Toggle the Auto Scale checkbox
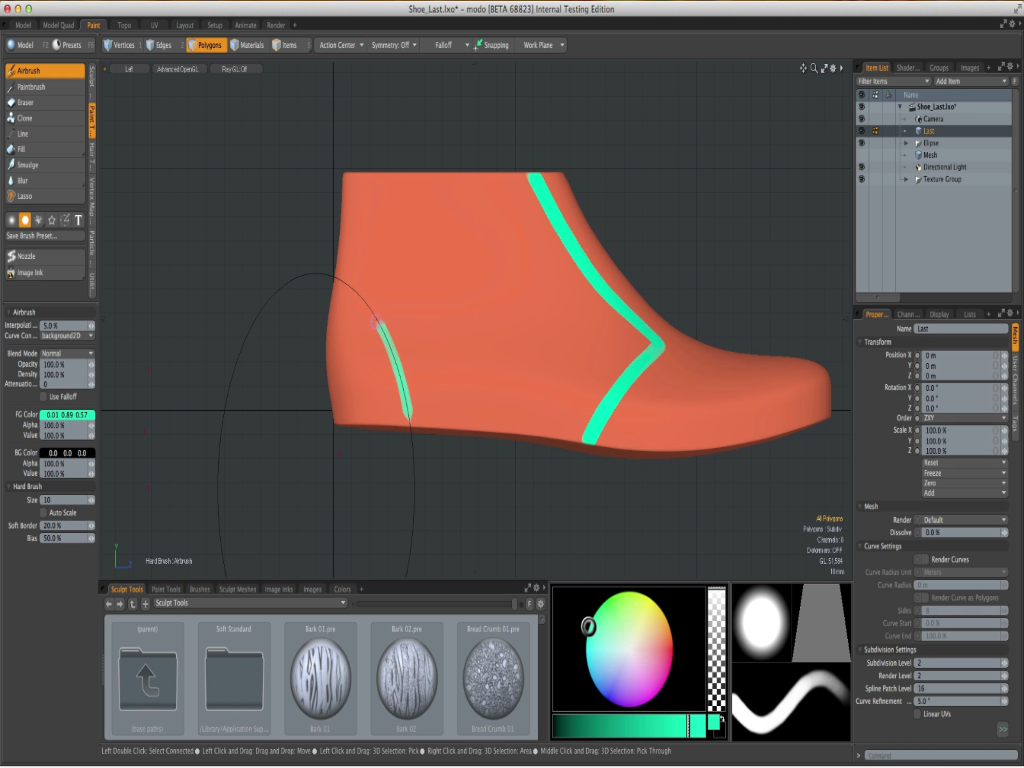 click(x=44, y=512)
